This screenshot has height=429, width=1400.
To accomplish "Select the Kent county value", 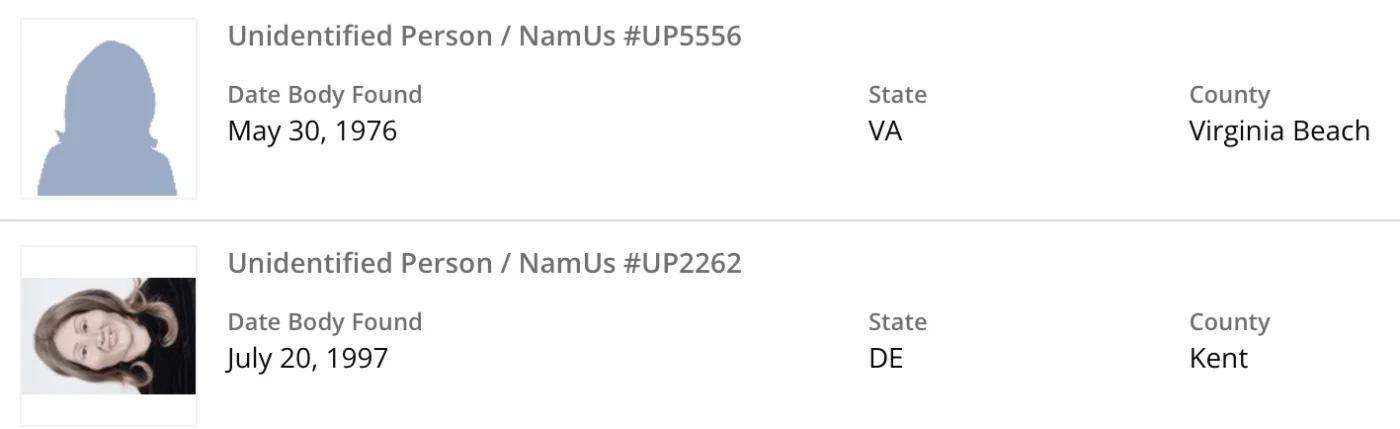I will 1218,358.
